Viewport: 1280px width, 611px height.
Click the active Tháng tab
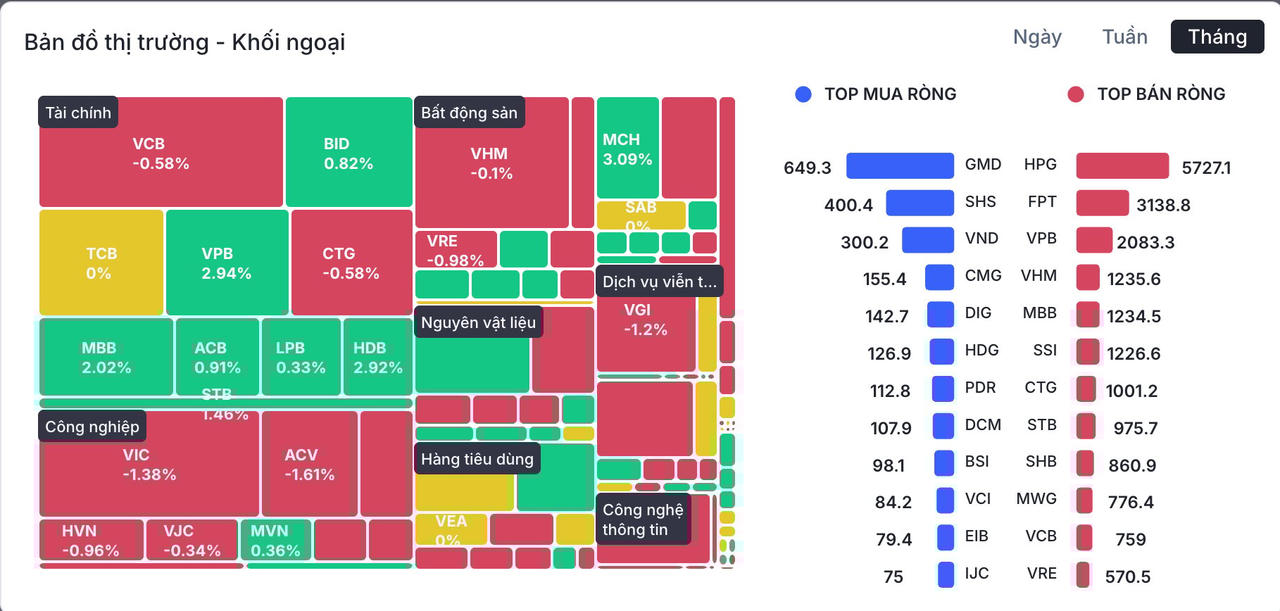(1217, 37)
